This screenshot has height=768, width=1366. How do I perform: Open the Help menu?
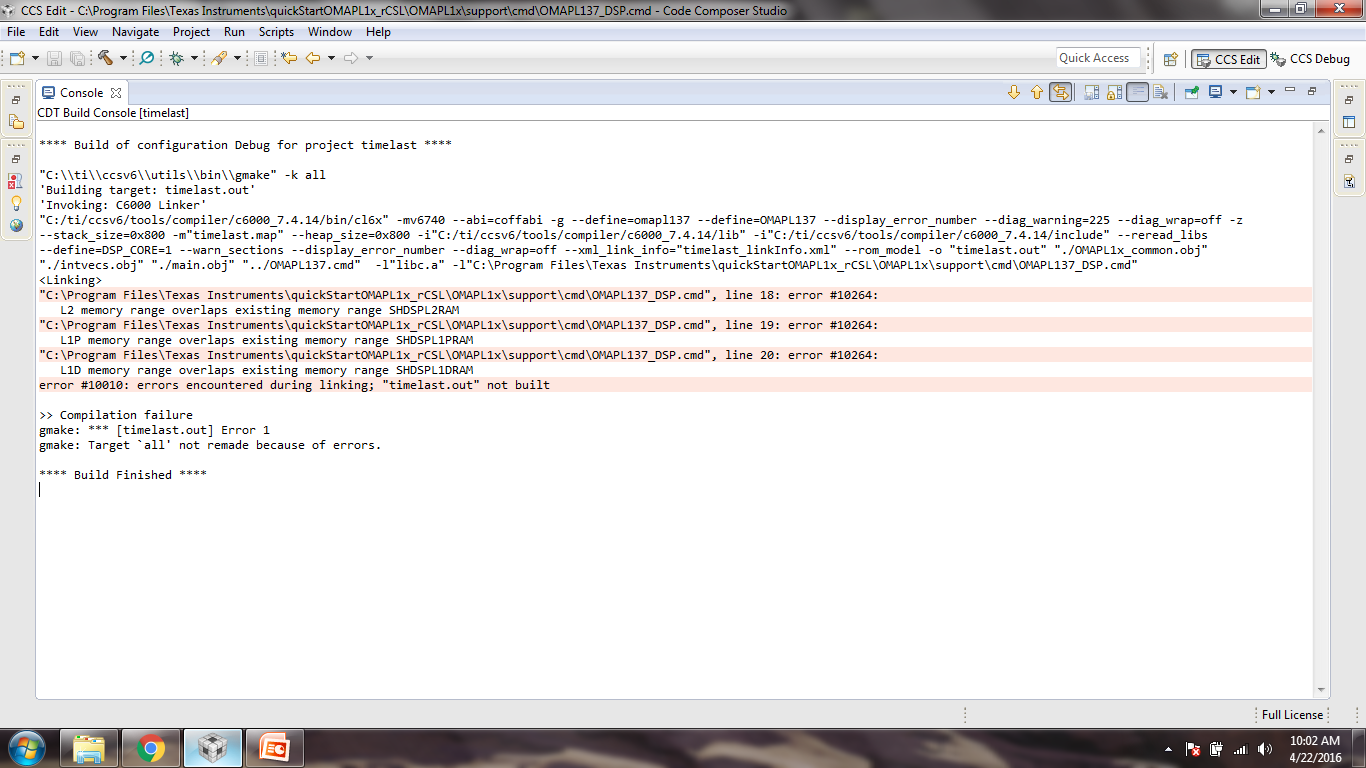pos(378,32)
